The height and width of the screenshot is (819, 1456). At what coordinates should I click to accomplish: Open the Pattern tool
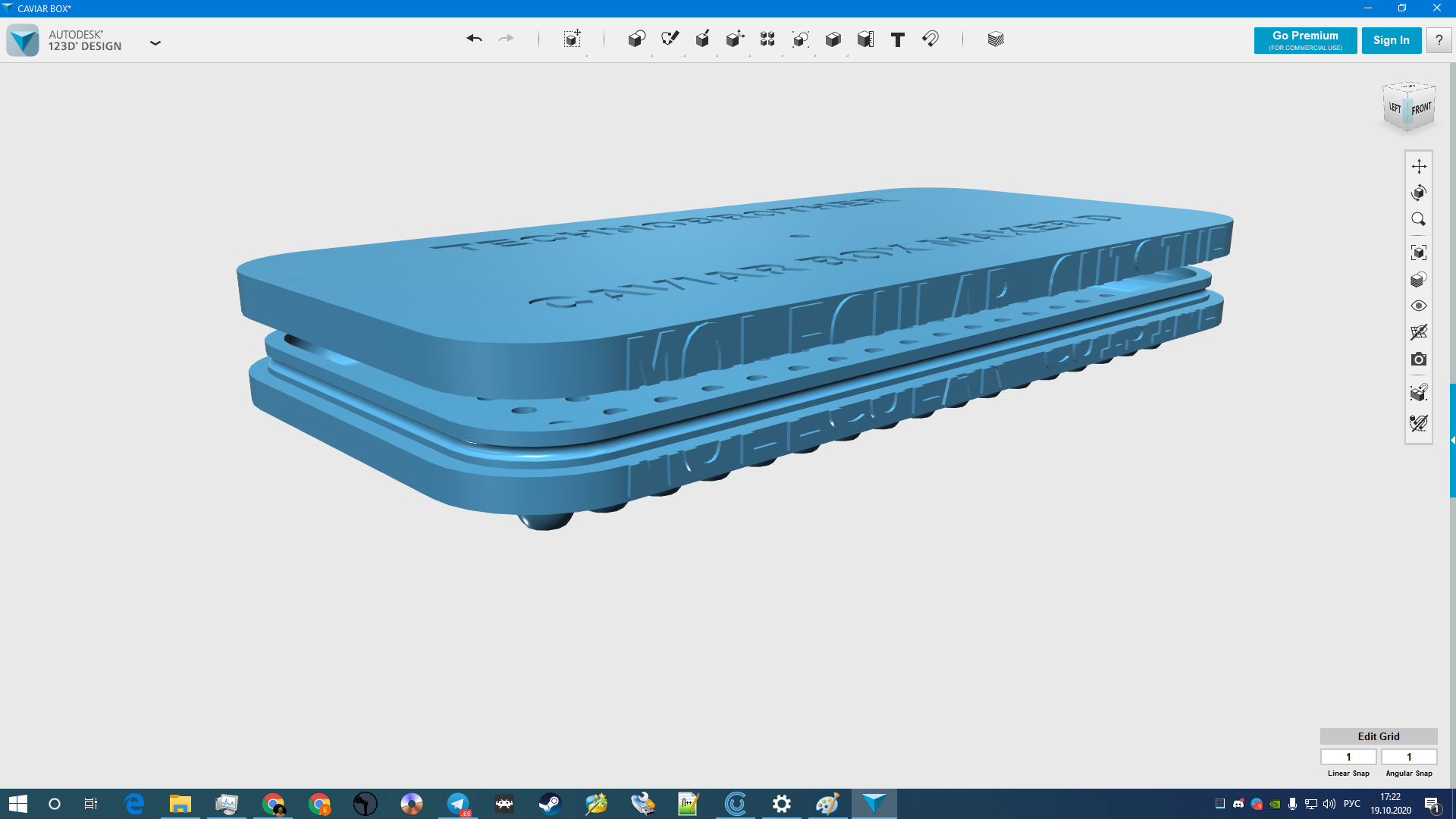(x=767, y=39)
